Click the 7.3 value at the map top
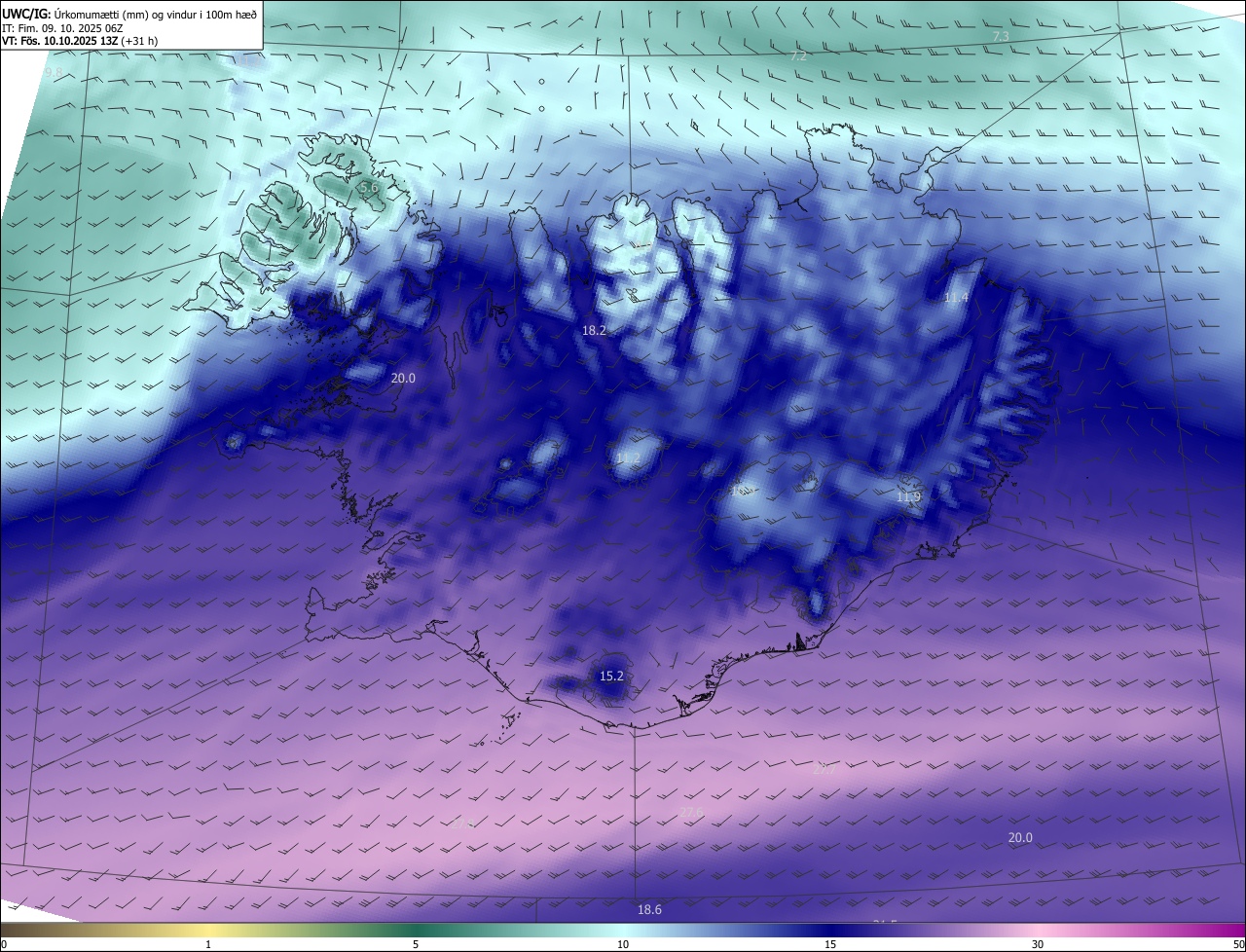This screenshot has height=952, width=1246. point(1001,36)
